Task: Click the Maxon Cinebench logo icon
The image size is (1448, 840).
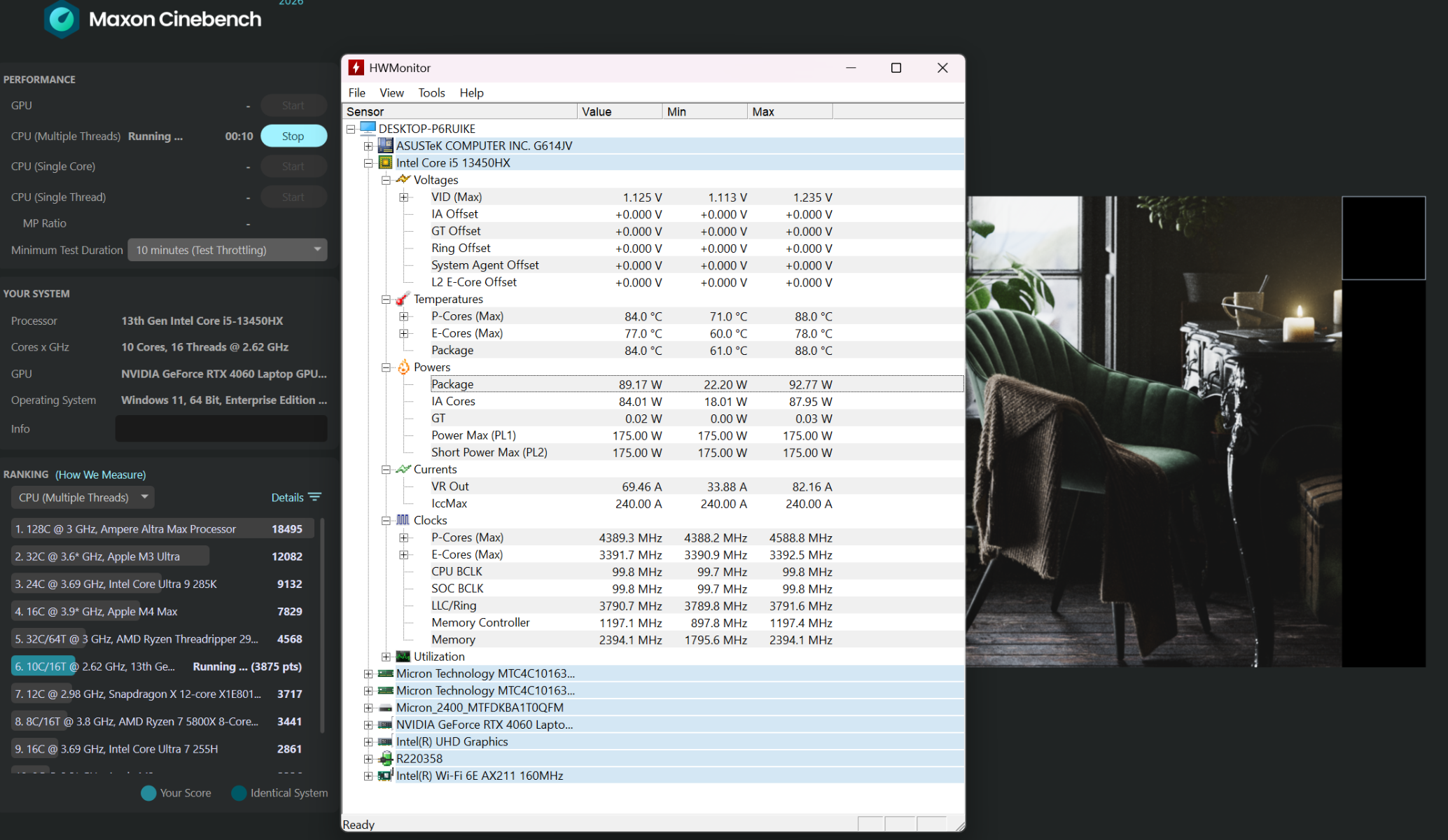Action: coord(62,19)
